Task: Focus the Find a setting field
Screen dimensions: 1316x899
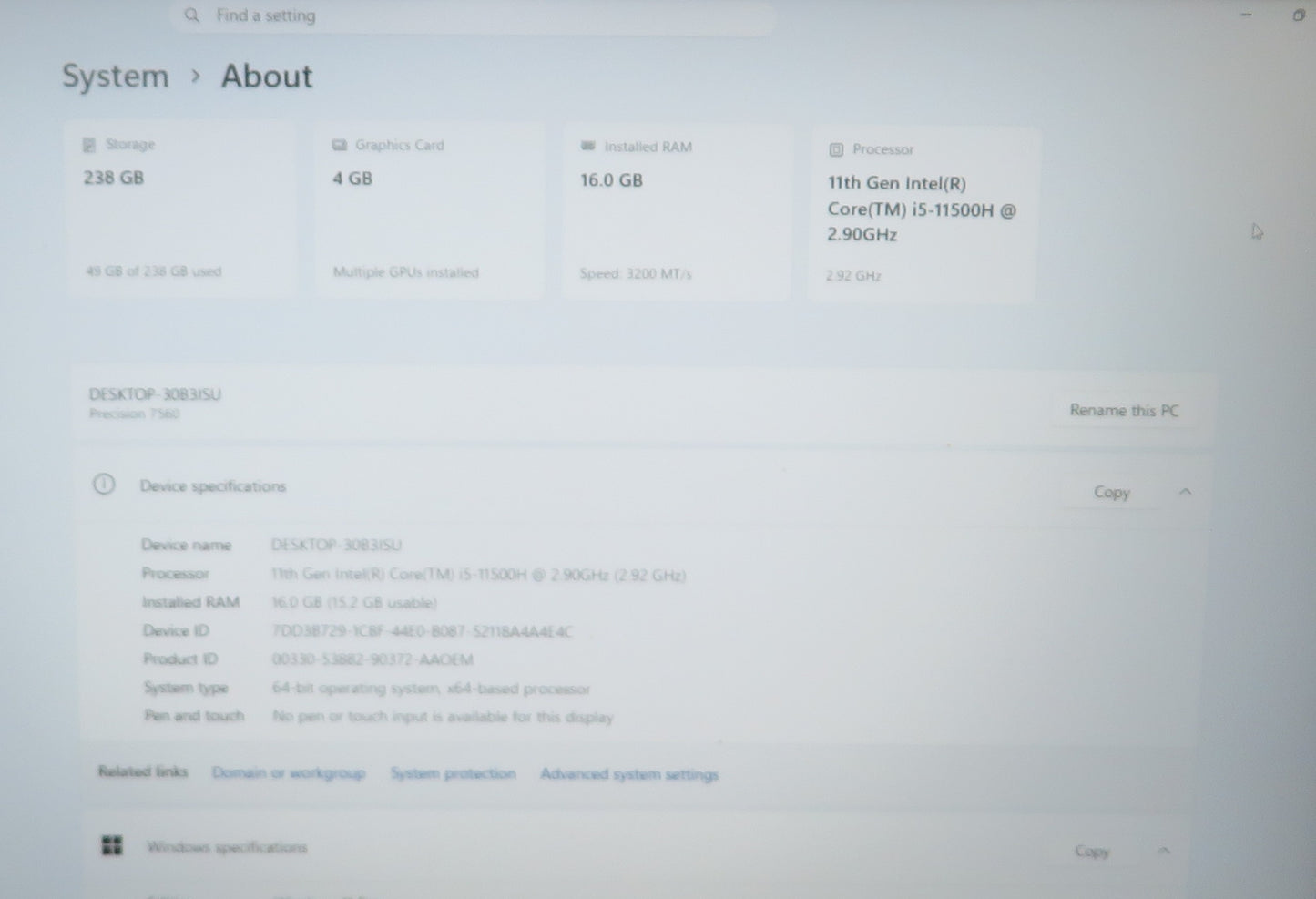Action: coord(474,15)
